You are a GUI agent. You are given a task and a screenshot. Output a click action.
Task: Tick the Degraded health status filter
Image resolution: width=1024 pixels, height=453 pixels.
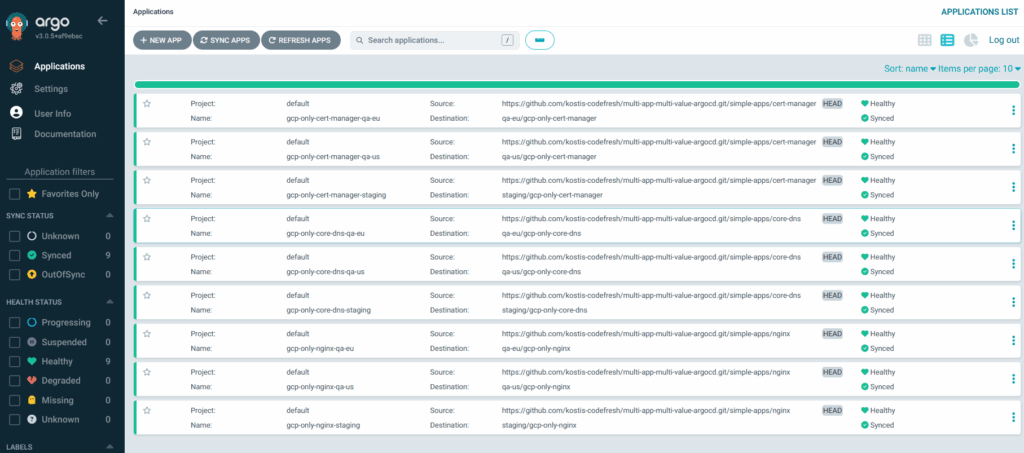coord(14,380)
